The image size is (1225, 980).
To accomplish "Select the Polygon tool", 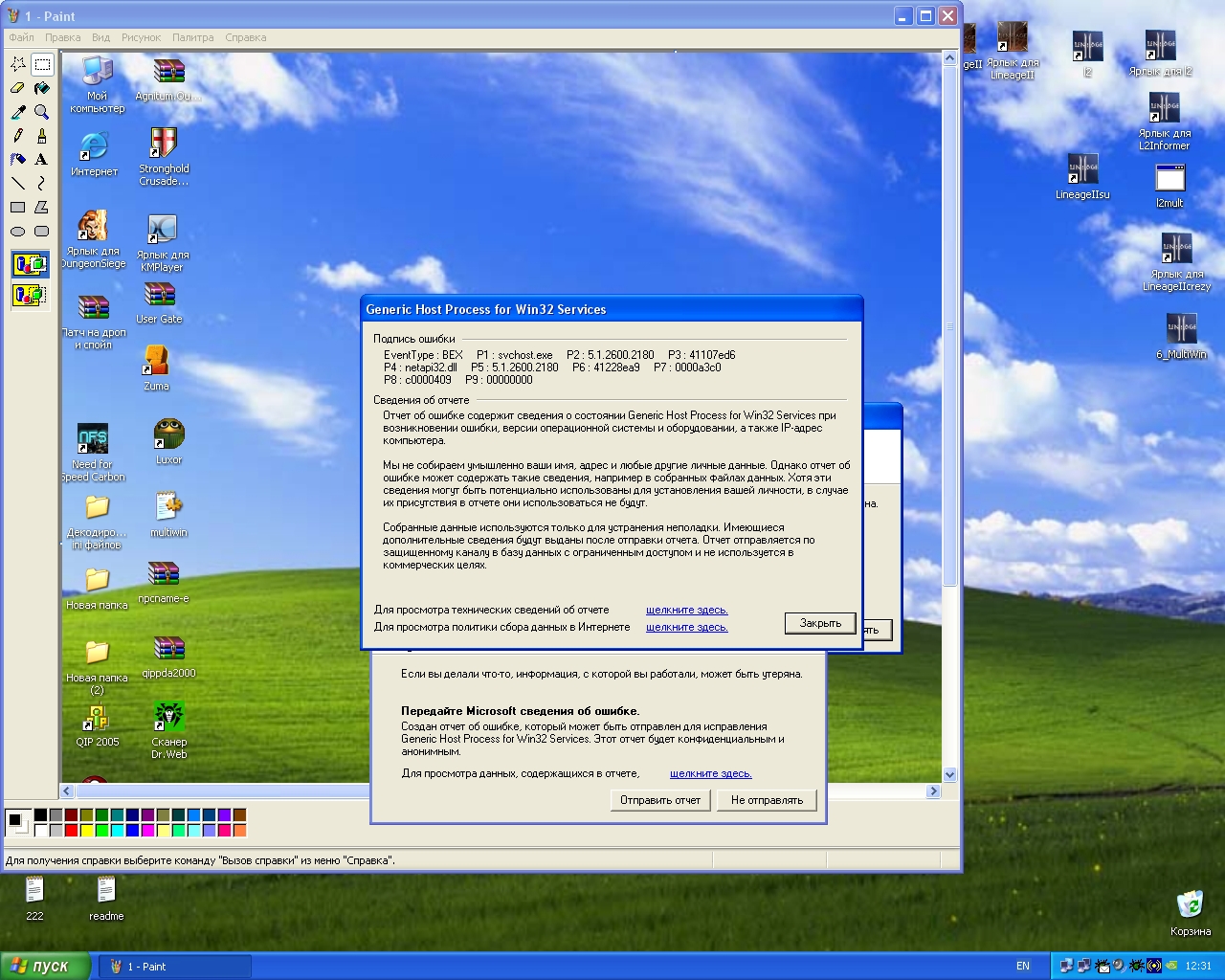I will (x=42, y=207).
